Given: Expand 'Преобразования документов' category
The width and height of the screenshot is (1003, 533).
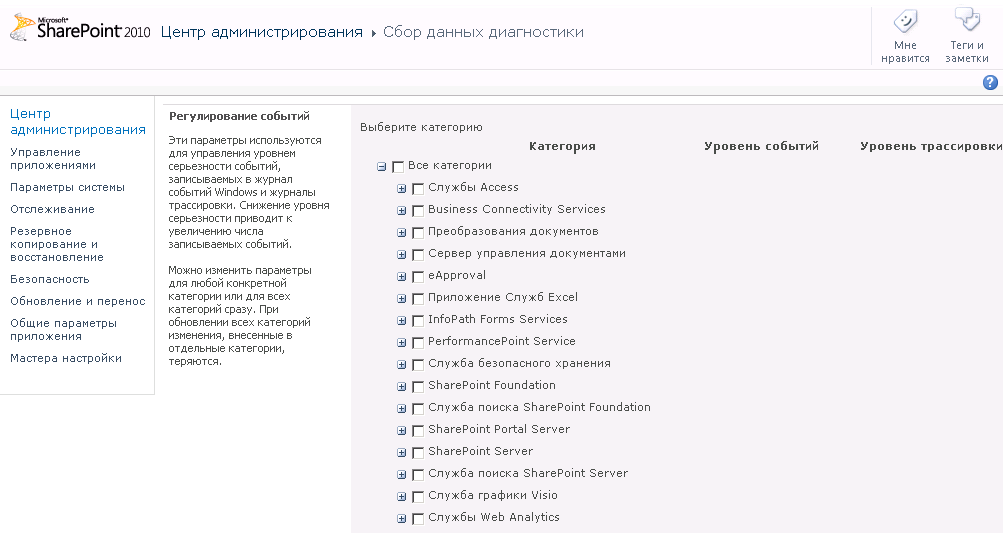Looking at the screenshot, I should tap(402, 233).
